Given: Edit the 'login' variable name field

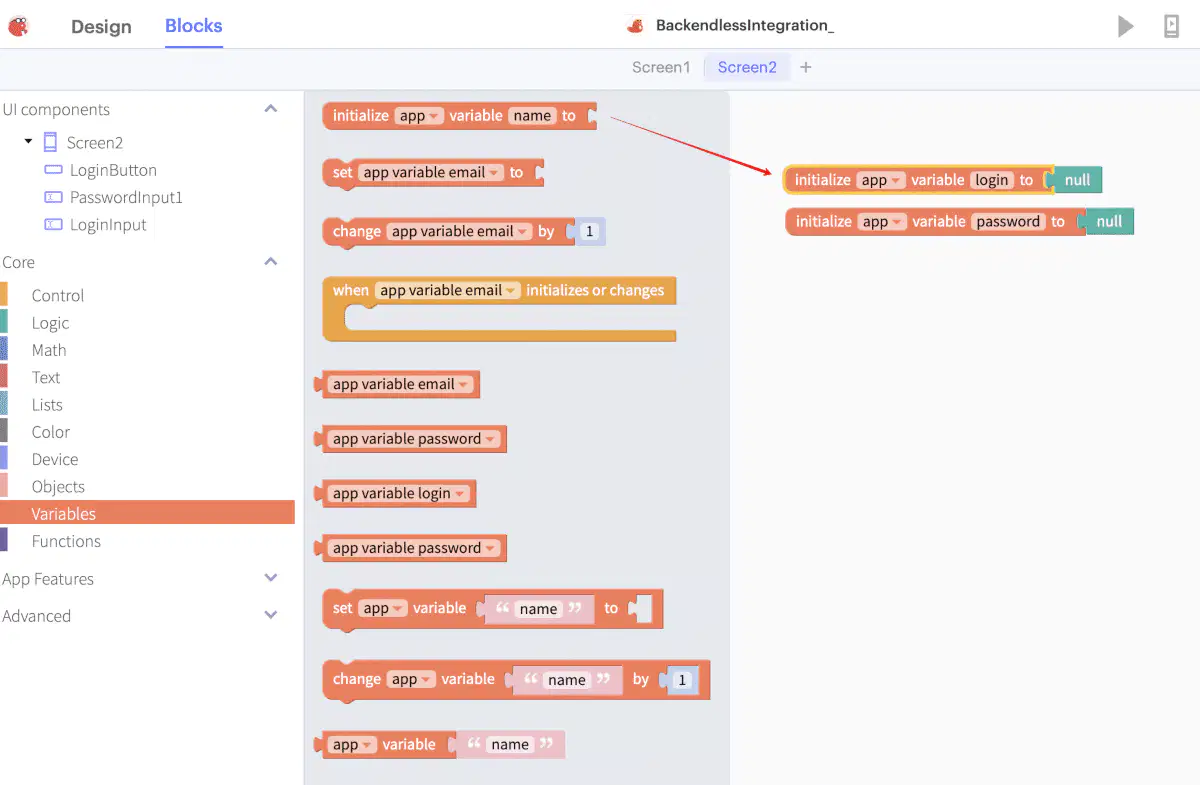Looking at the screenshot, I should click(992, 180).
